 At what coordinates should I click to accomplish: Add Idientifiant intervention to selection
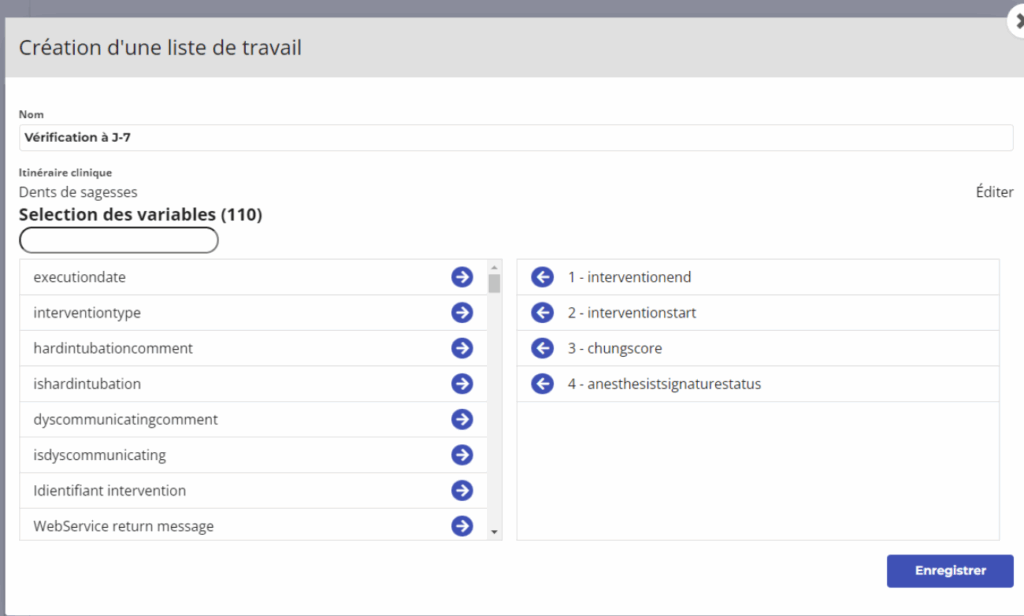pos(462,490)
